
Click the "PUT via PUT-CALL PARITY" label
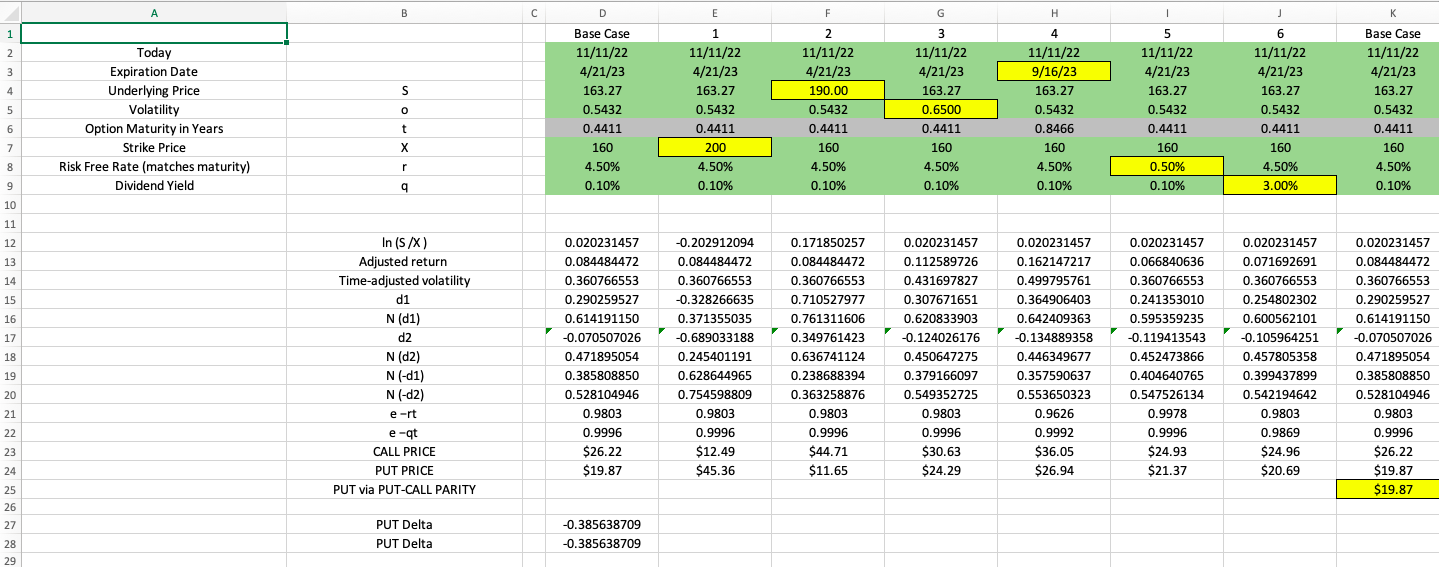[404, 489]
